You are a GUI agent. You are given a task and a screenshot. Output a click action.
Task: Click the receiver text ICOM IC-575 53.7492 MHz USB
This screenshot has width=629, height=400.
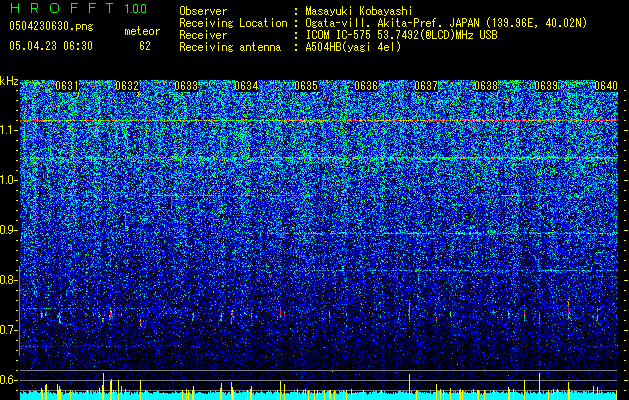coord(401,35)
